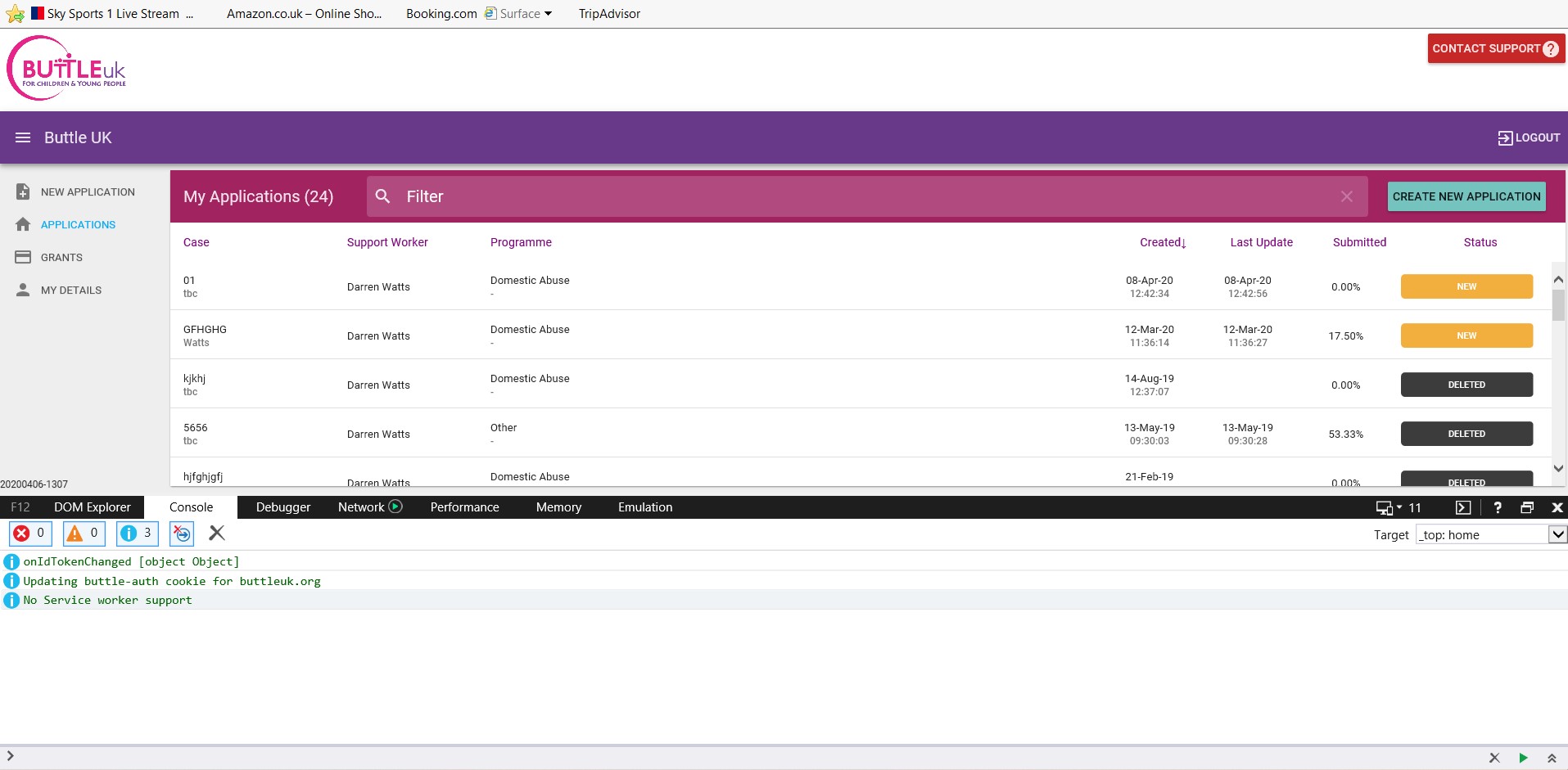Click the Programme column header
The width and height of the screenshot is (1568, 770).
pos(521,242)
